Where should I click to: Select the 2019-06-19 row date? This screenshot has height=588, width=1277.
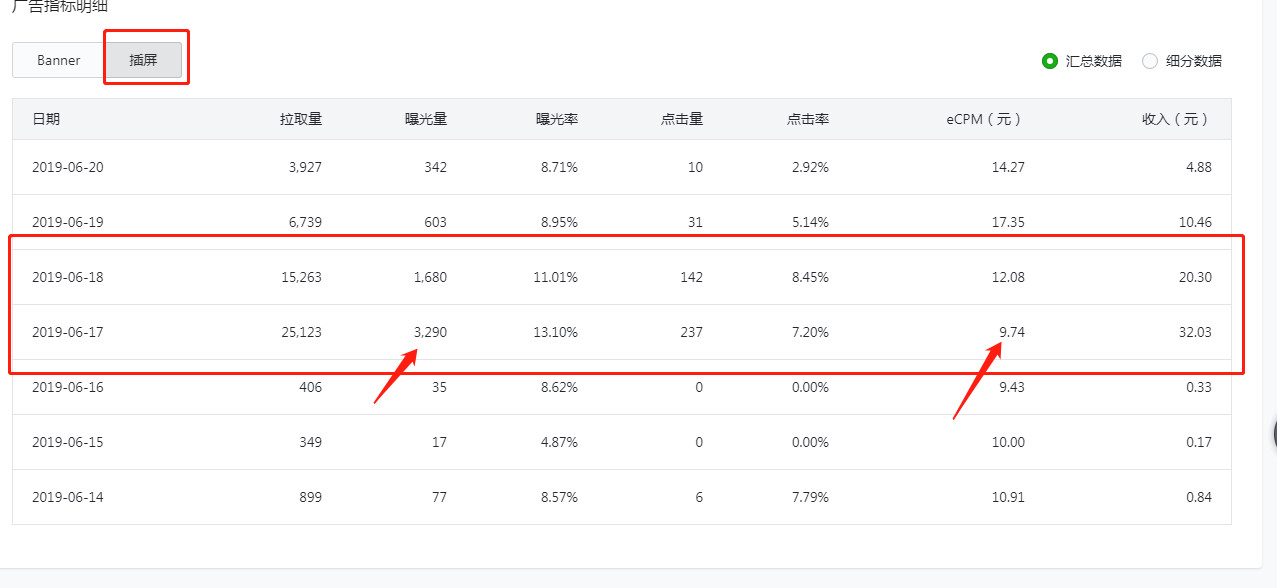tap(68, 222)
